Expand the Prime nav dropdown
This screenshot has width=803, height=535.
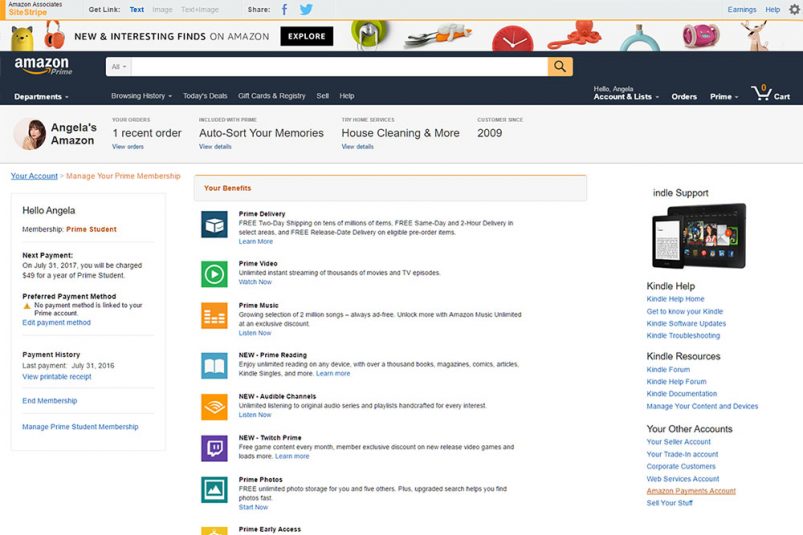pos(724,97)
